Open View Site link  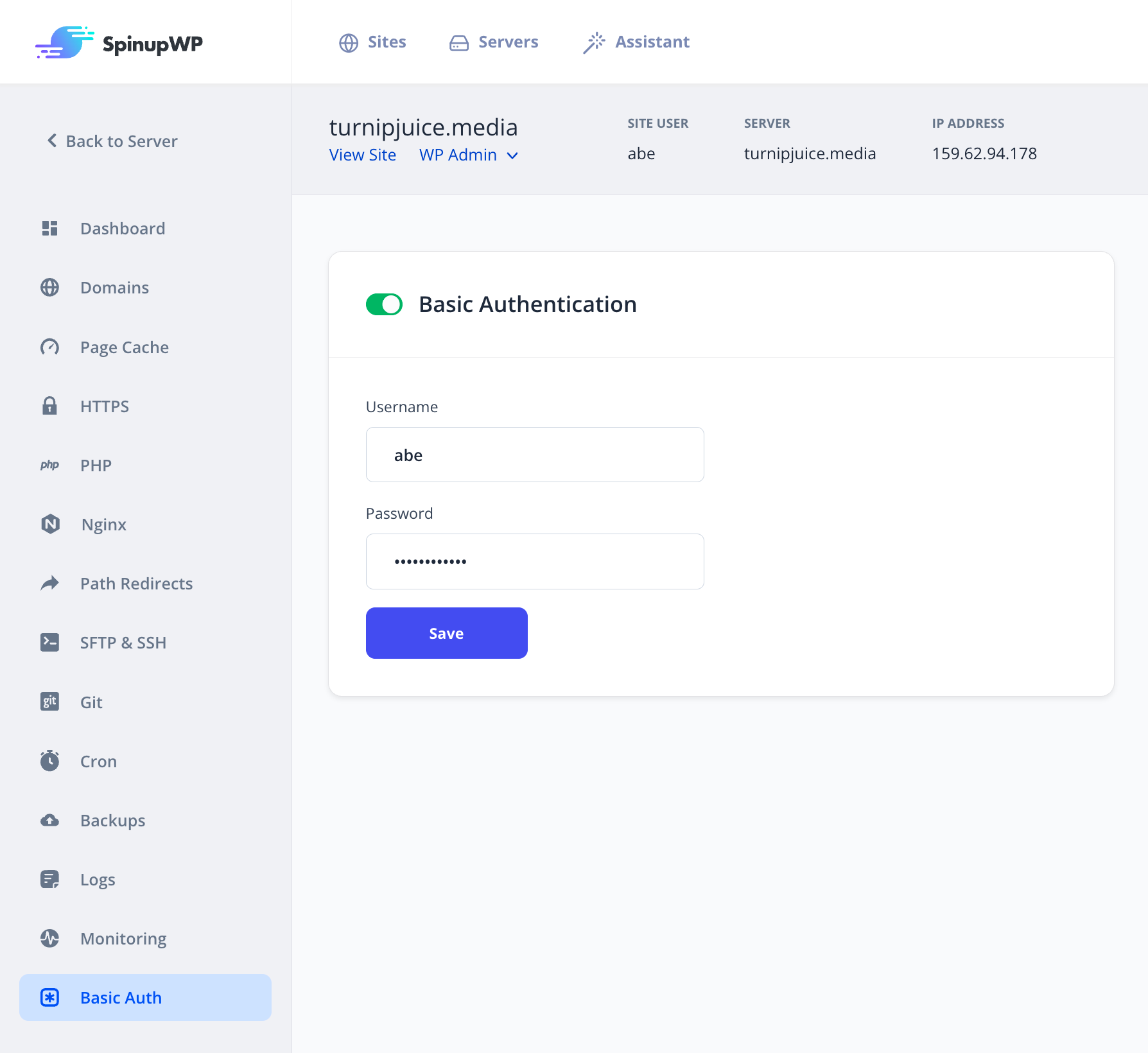point(361,155)
